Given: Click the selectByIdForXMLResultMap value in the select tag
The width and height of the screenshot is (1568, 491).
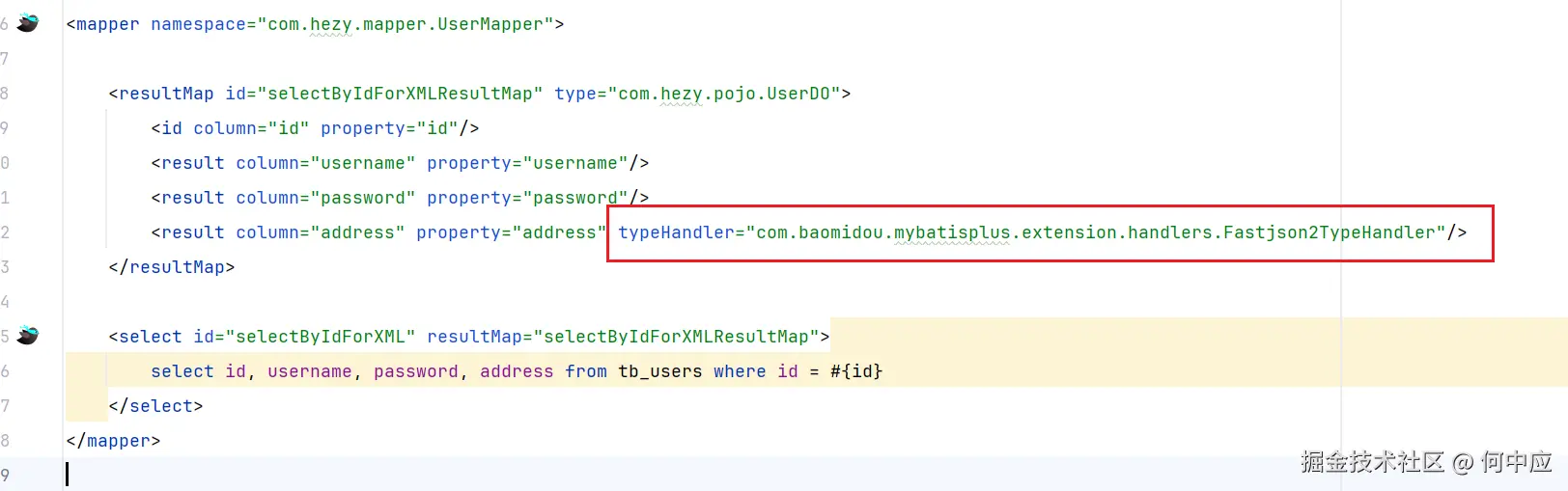Looking at the screenshot, I should click(676, 337).
